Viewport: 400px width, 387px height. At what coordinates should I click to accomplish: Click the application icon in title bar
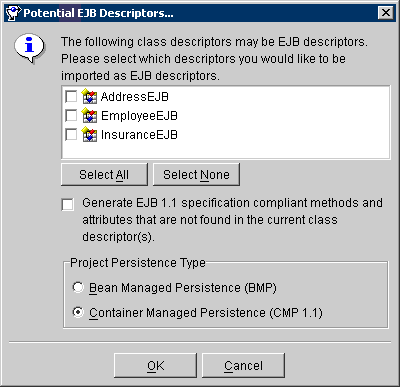tap(13, 13)
